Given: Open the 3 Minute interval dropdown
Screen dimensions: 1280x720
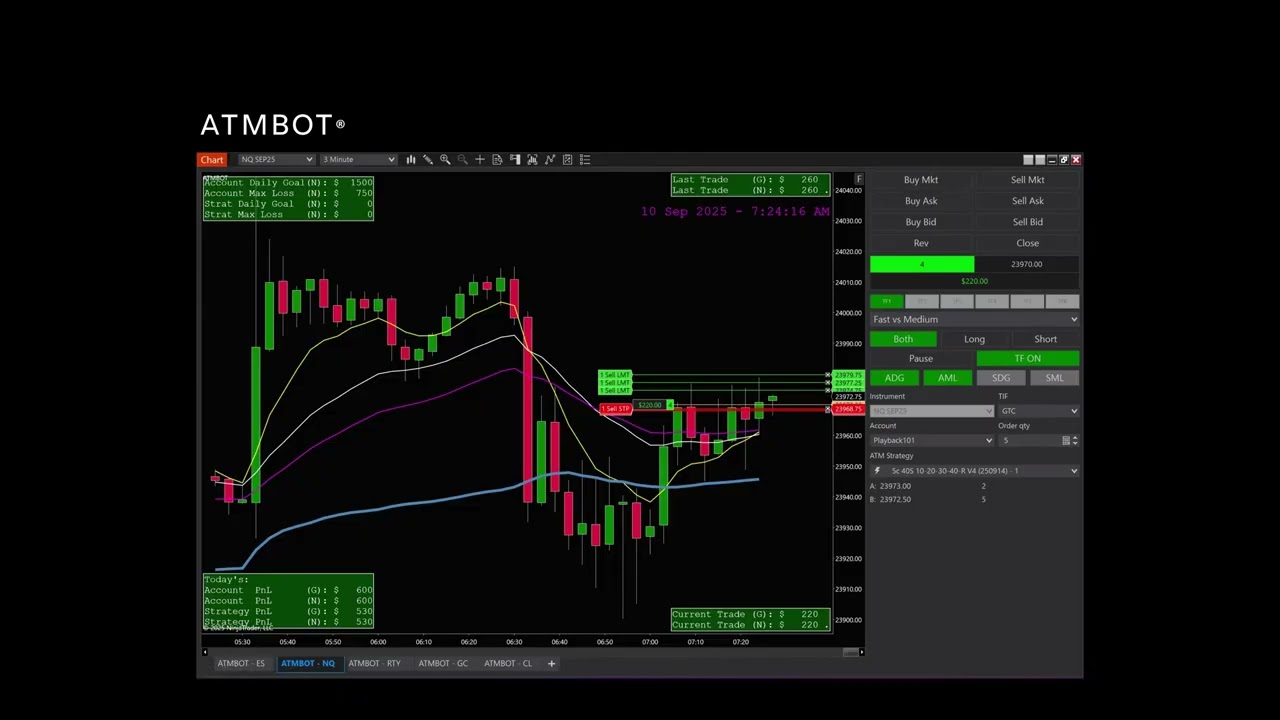Looking at the screenshot, I should [358, 159].
